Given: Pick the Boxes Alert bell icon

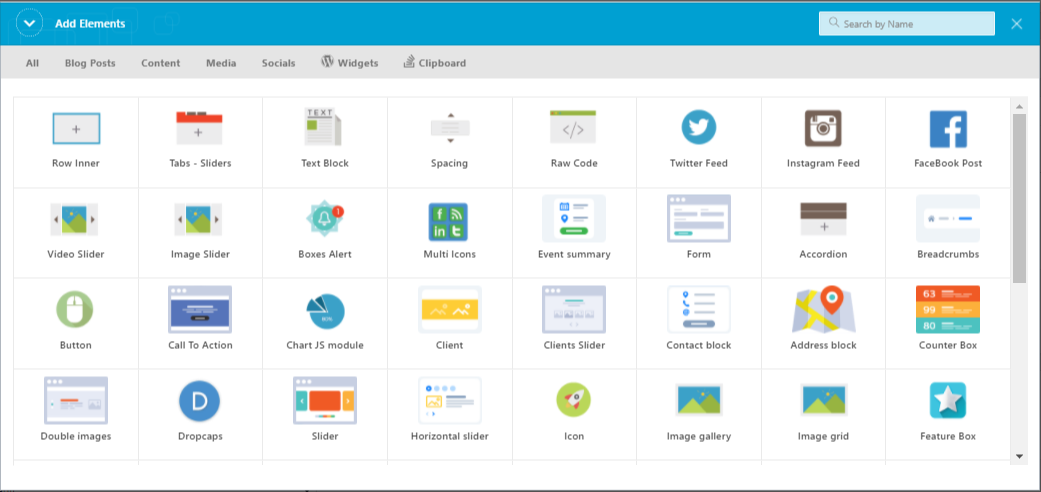Looking at the screenshot, I should pos(325,219).
